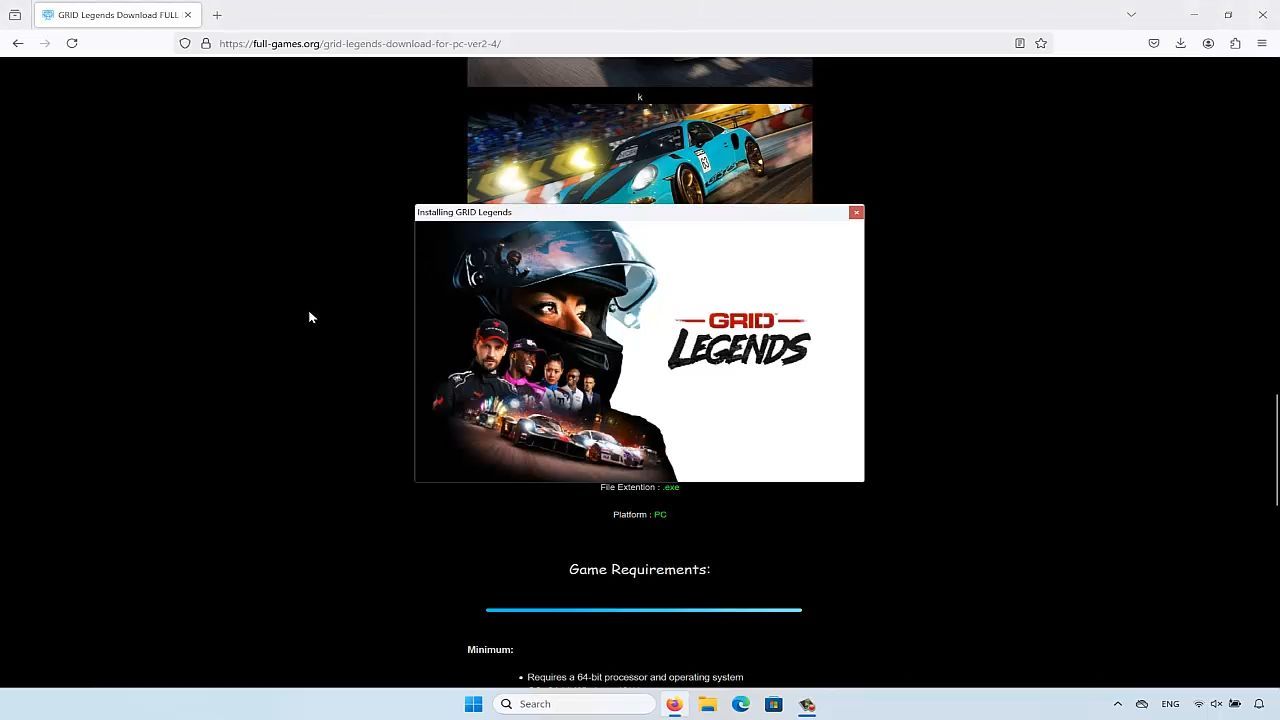
Task: Switch the ENG input language
Action: [x=1170, y=704]
